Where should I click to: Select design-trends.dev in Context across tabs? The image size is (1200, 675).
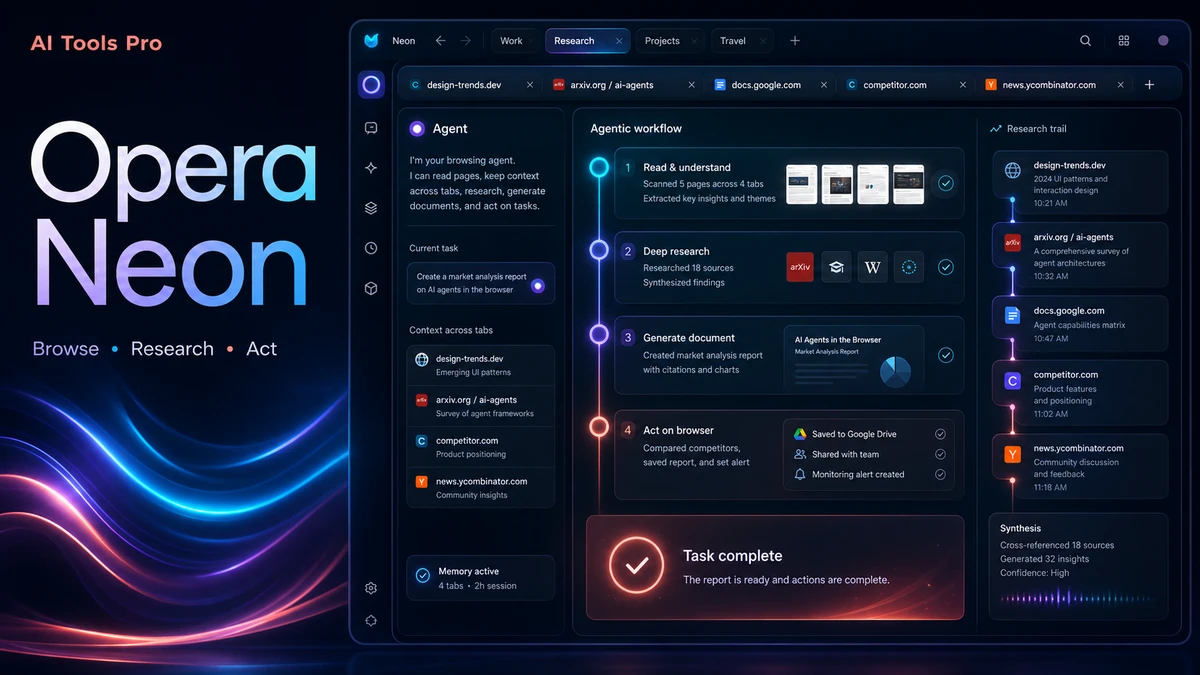[x=481, y=365]
